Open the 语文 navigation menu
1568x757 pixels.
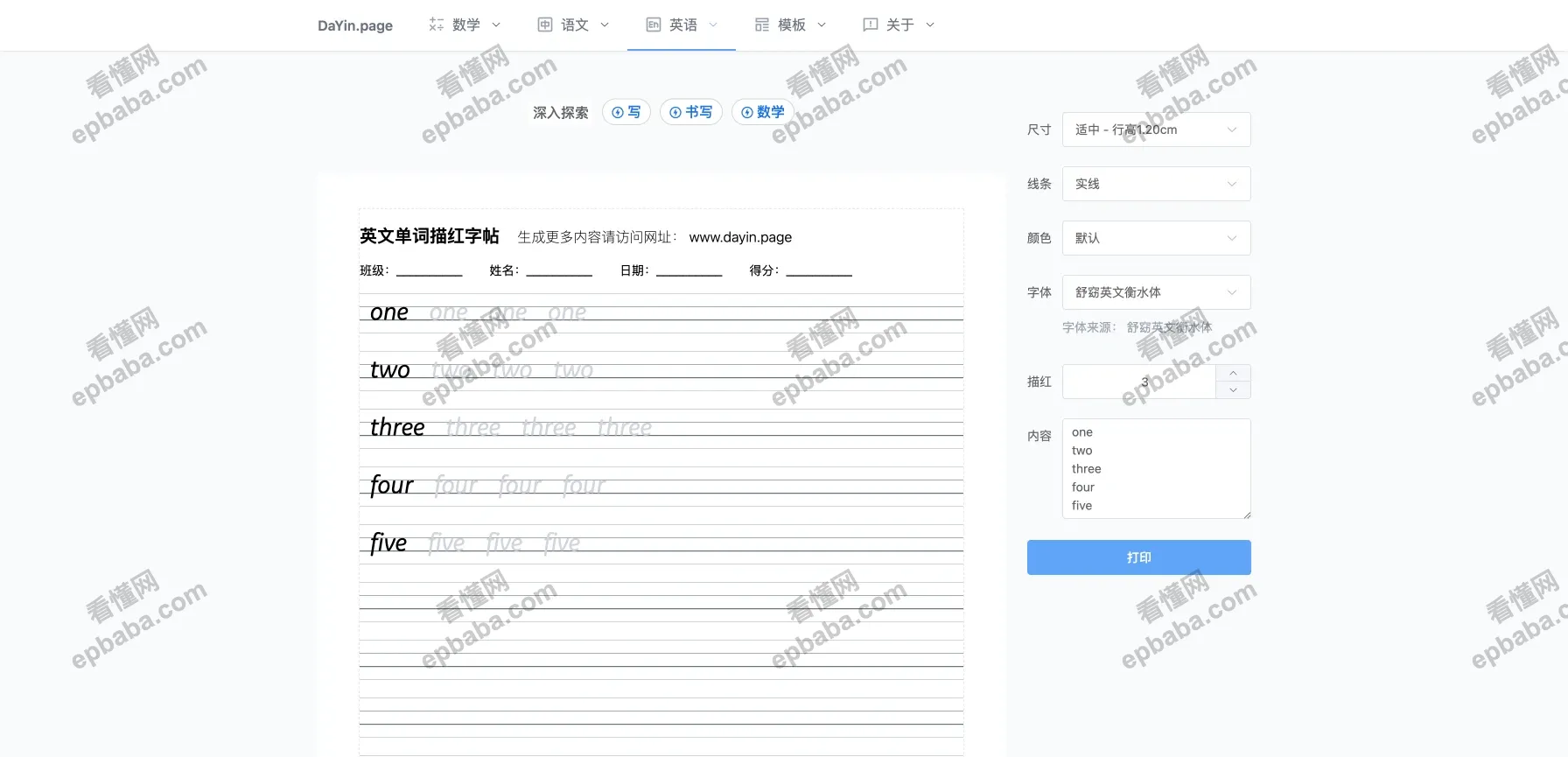[x=573, y=25]
